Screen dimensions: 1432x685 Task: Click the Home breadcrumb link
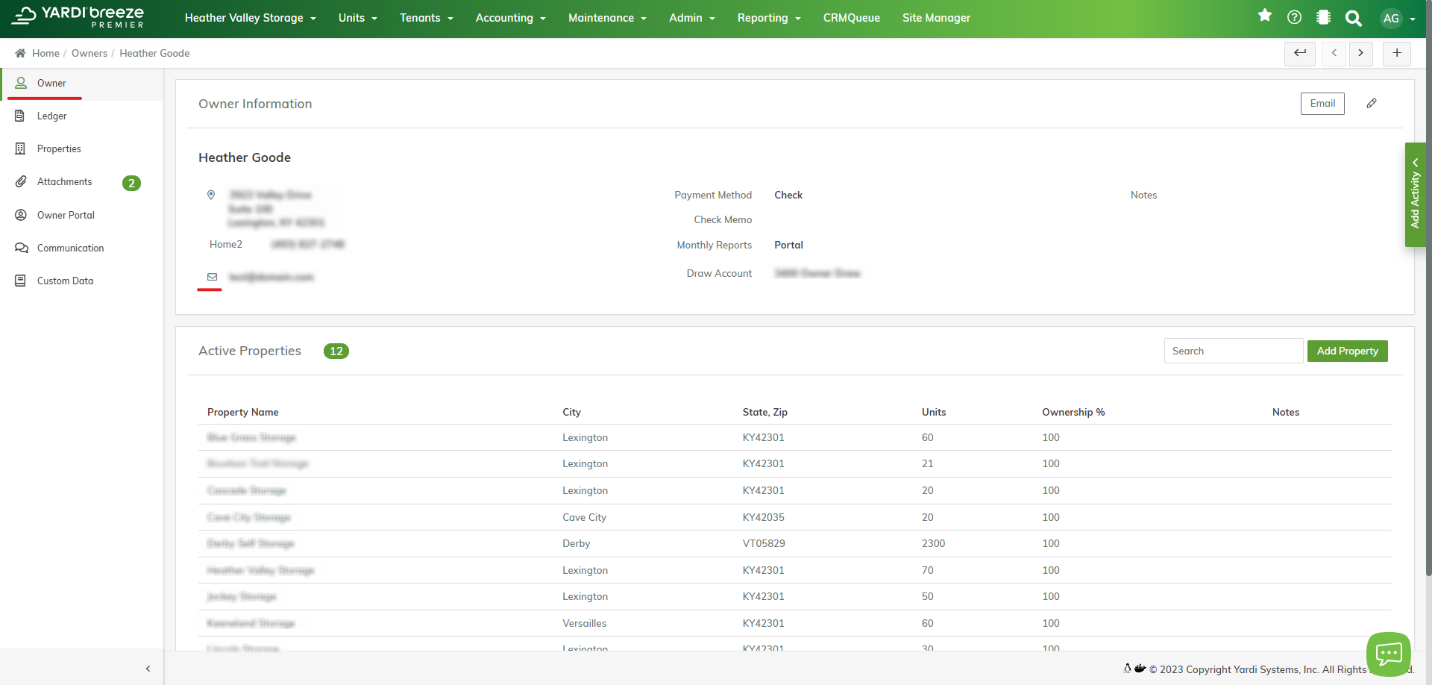coord(45,53)
